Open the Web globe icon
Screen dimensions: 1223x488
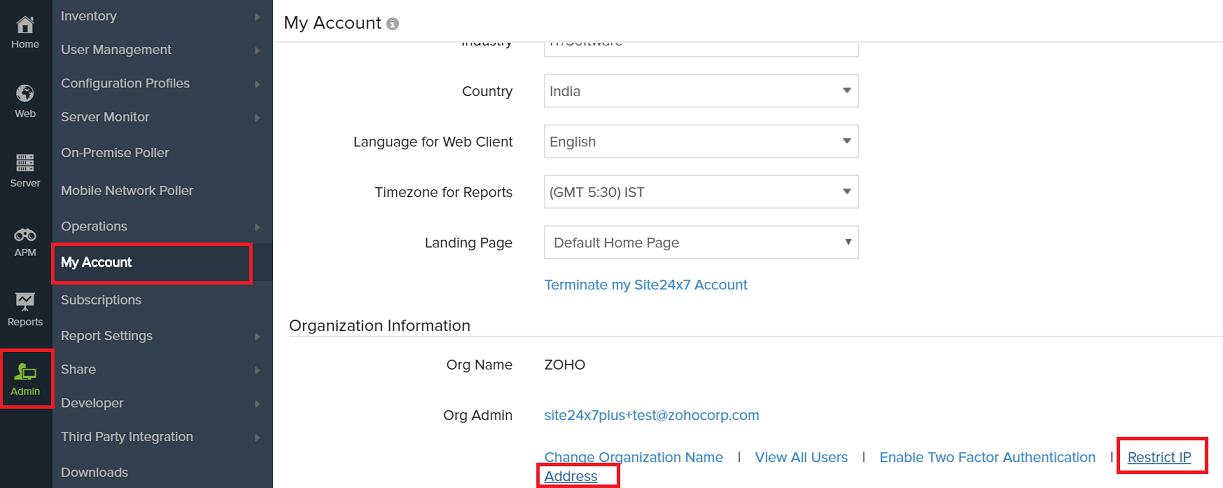pos(25,94)
